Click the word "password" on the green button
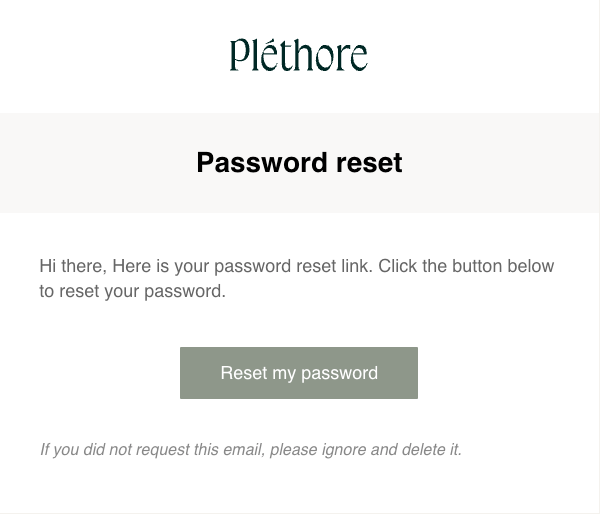The height and width of the screenshot is (514, 600). tap(340, 373)
